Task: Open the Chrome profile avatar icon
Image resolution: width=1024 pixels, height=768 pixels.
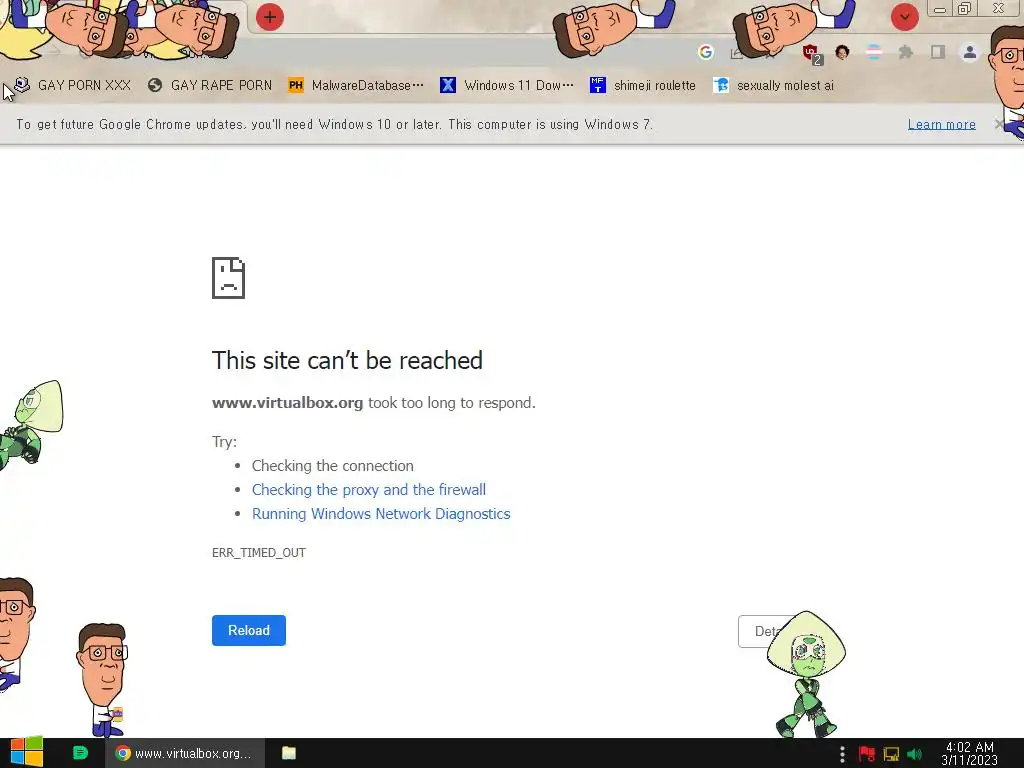Action: [970, 52]
